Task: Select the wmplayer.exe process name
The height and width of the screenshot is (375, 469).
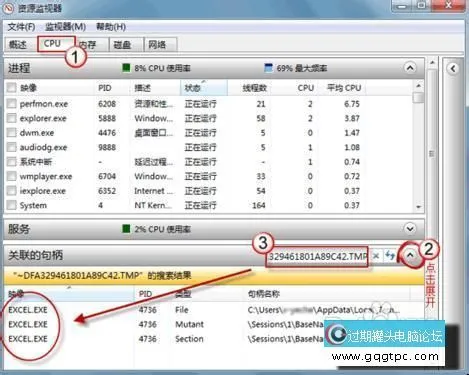Action: (46, 176)
